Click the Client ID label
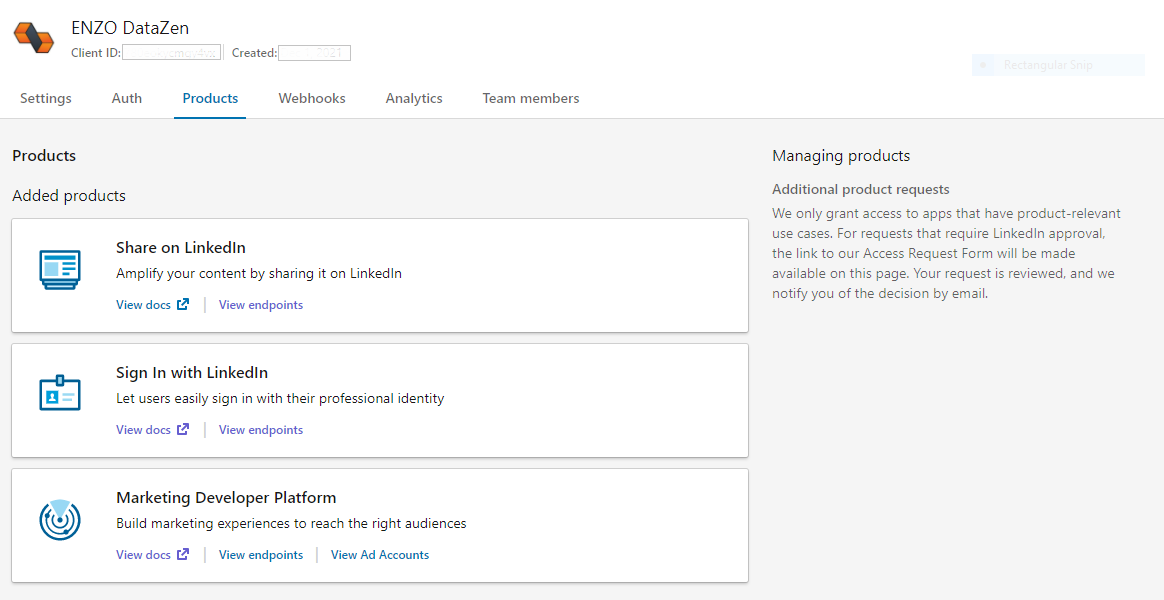 click(96, 53)
